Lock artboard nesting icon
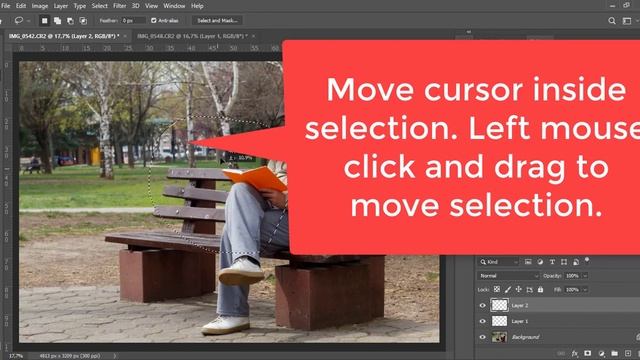The height and width of the screenshot is (360, 640). click(529, 289)
